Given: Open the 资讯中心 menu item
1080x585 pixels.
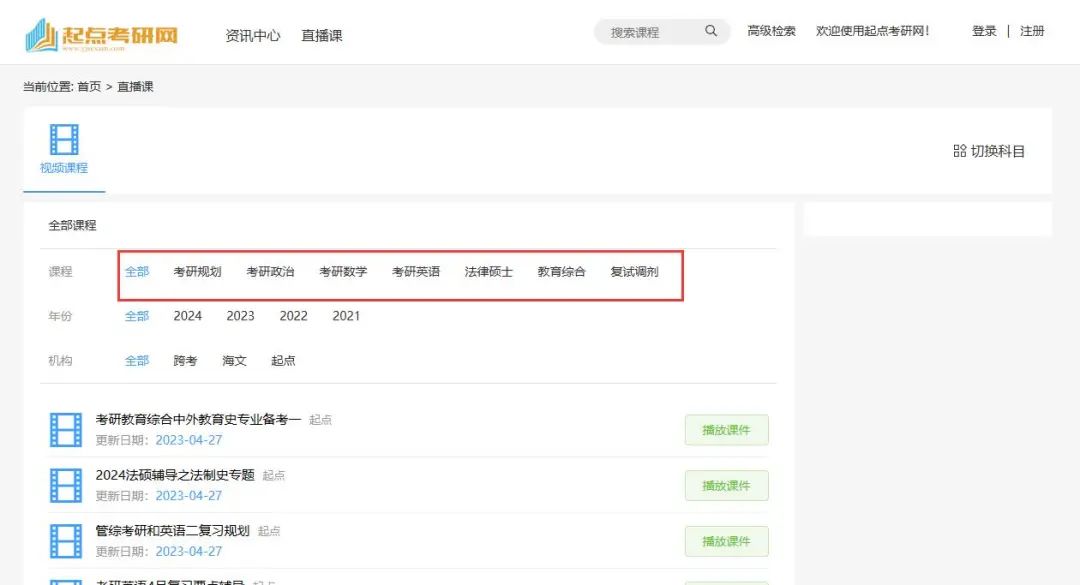Looking at the screenshot, I should pos(253,35).
